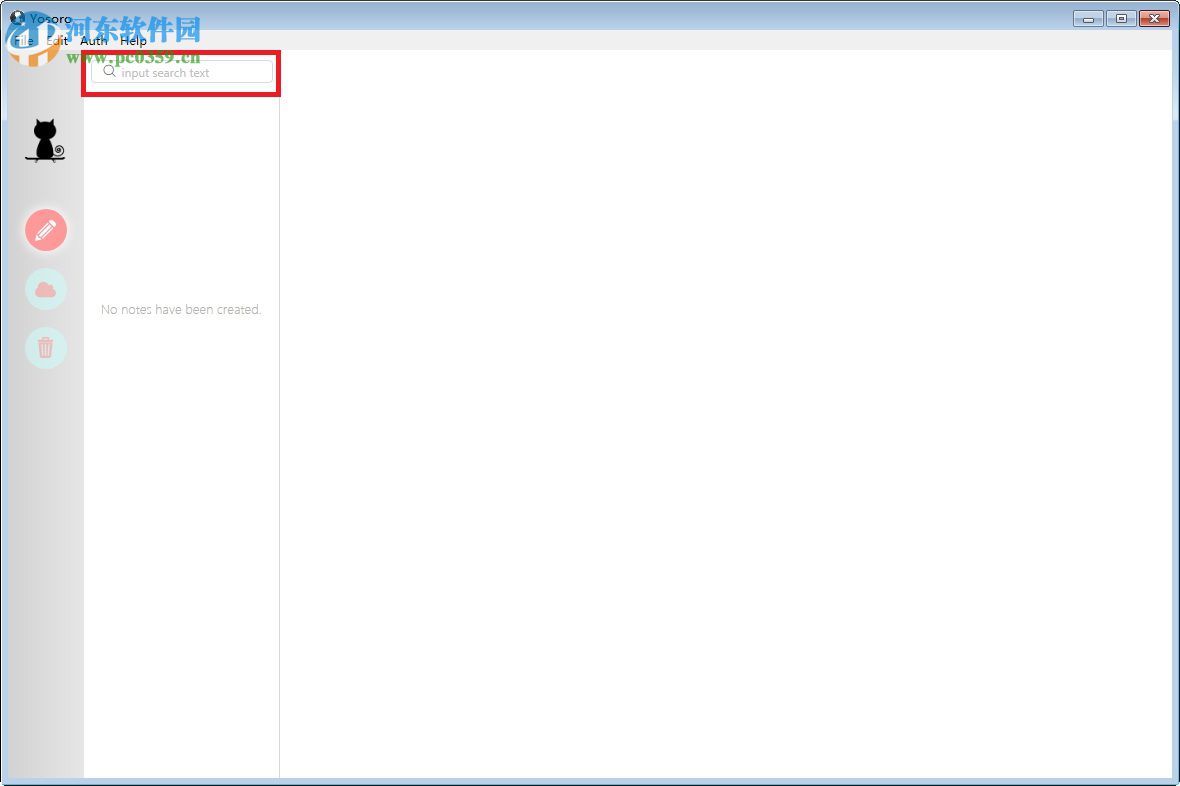Click the black cat logo
The image size is (1180, 786).
(45, 141)
